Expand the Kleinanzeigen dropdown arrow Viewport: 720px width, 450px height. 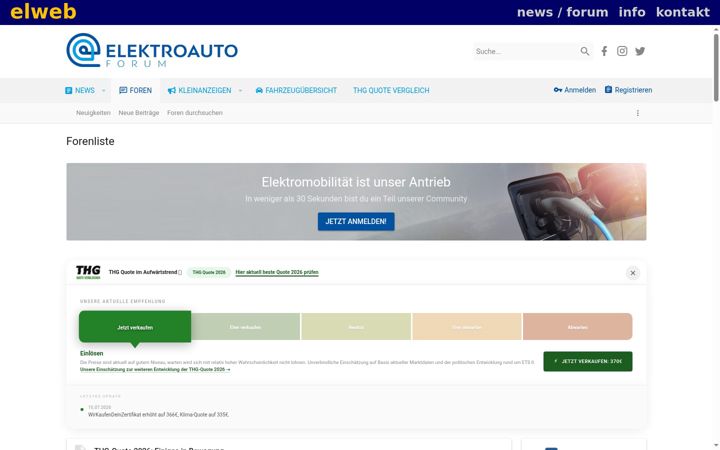(x=240, y=90)
